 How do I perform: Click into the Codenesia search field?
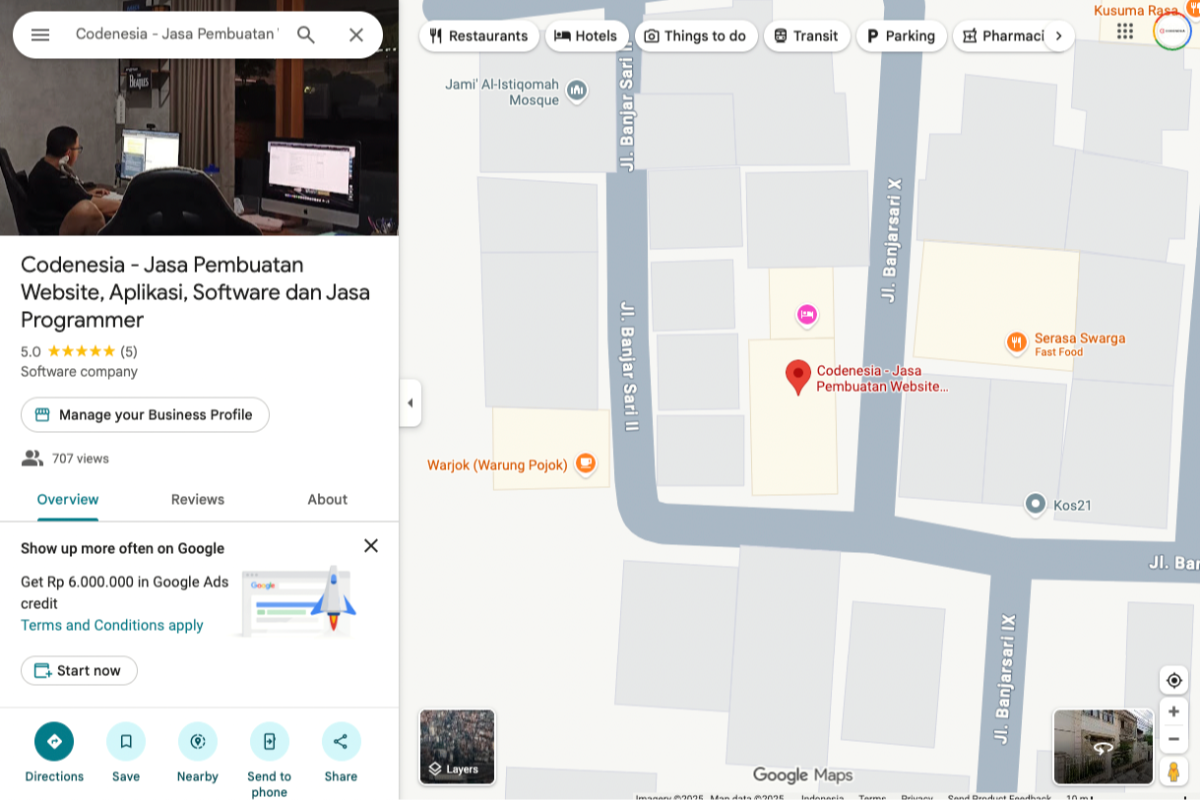177,35
